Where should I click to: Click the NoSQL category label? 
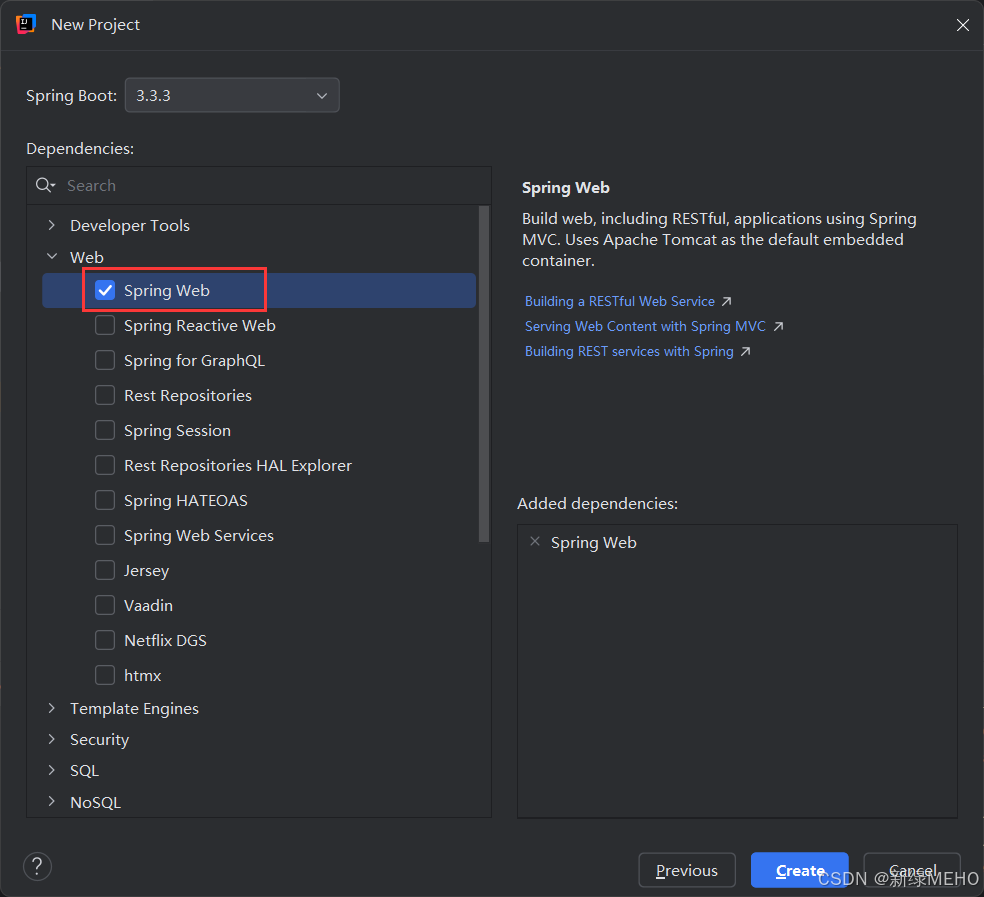(95, 802)
